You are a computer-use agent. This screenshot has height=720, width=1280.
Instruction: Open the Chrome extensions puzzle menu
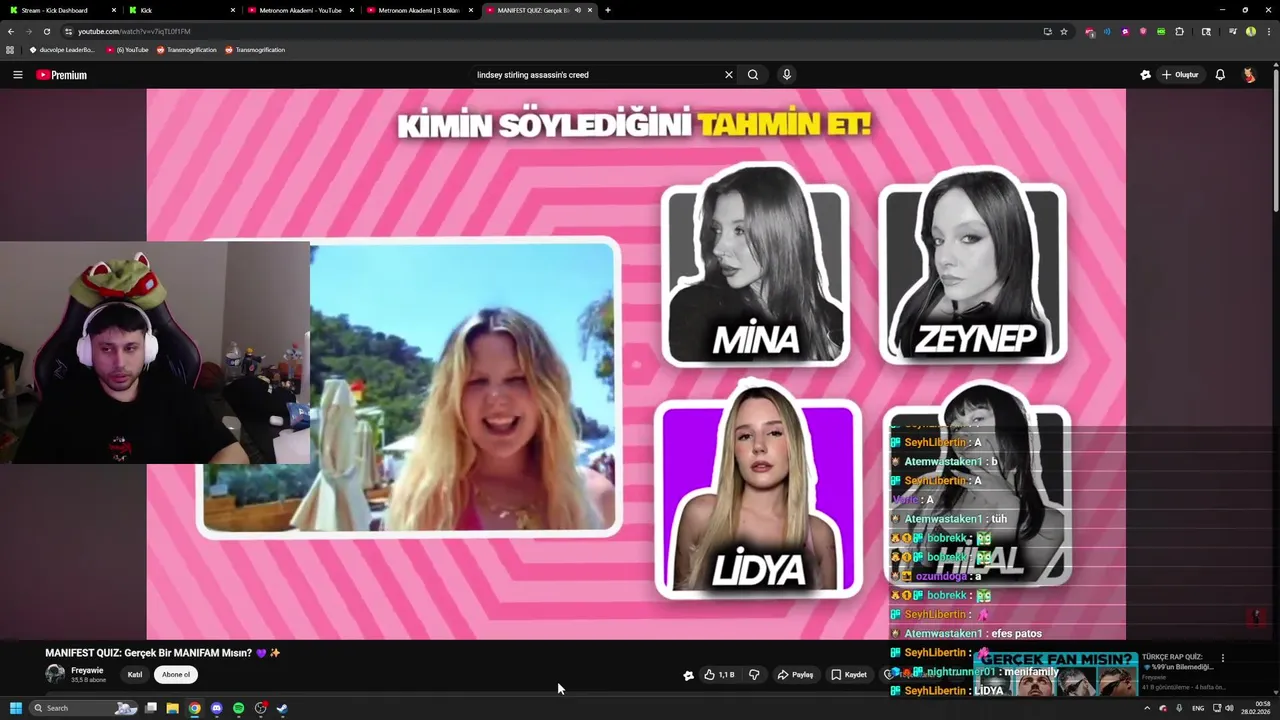click(1179, 31)
